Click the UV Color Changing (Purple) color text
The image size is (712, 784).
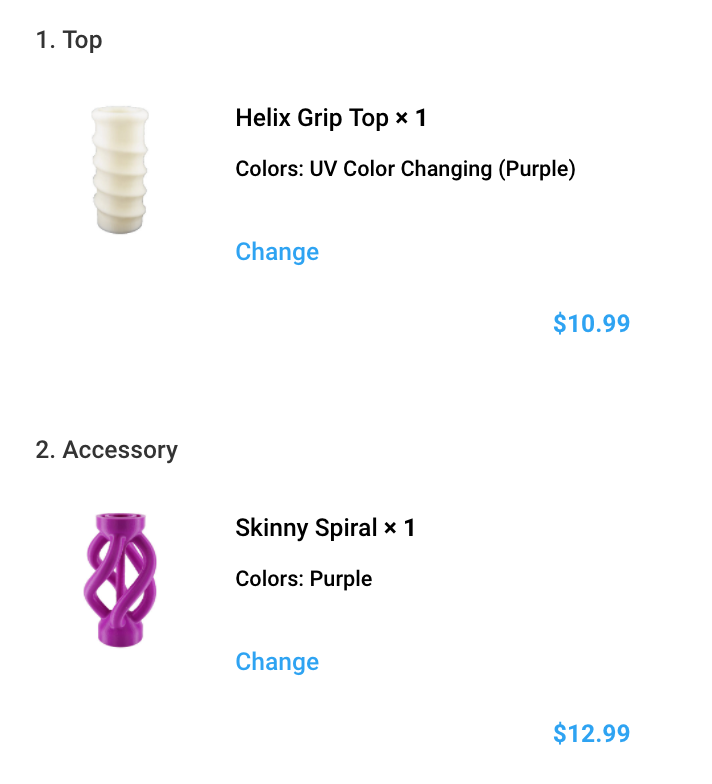tap(442, 169)
